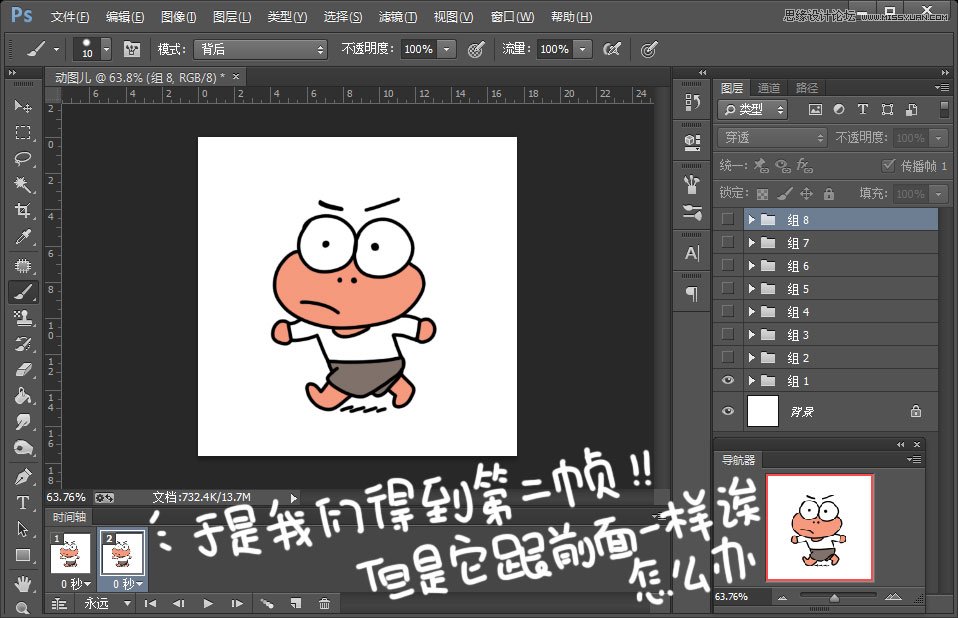Open the Character panel icon

692,253
